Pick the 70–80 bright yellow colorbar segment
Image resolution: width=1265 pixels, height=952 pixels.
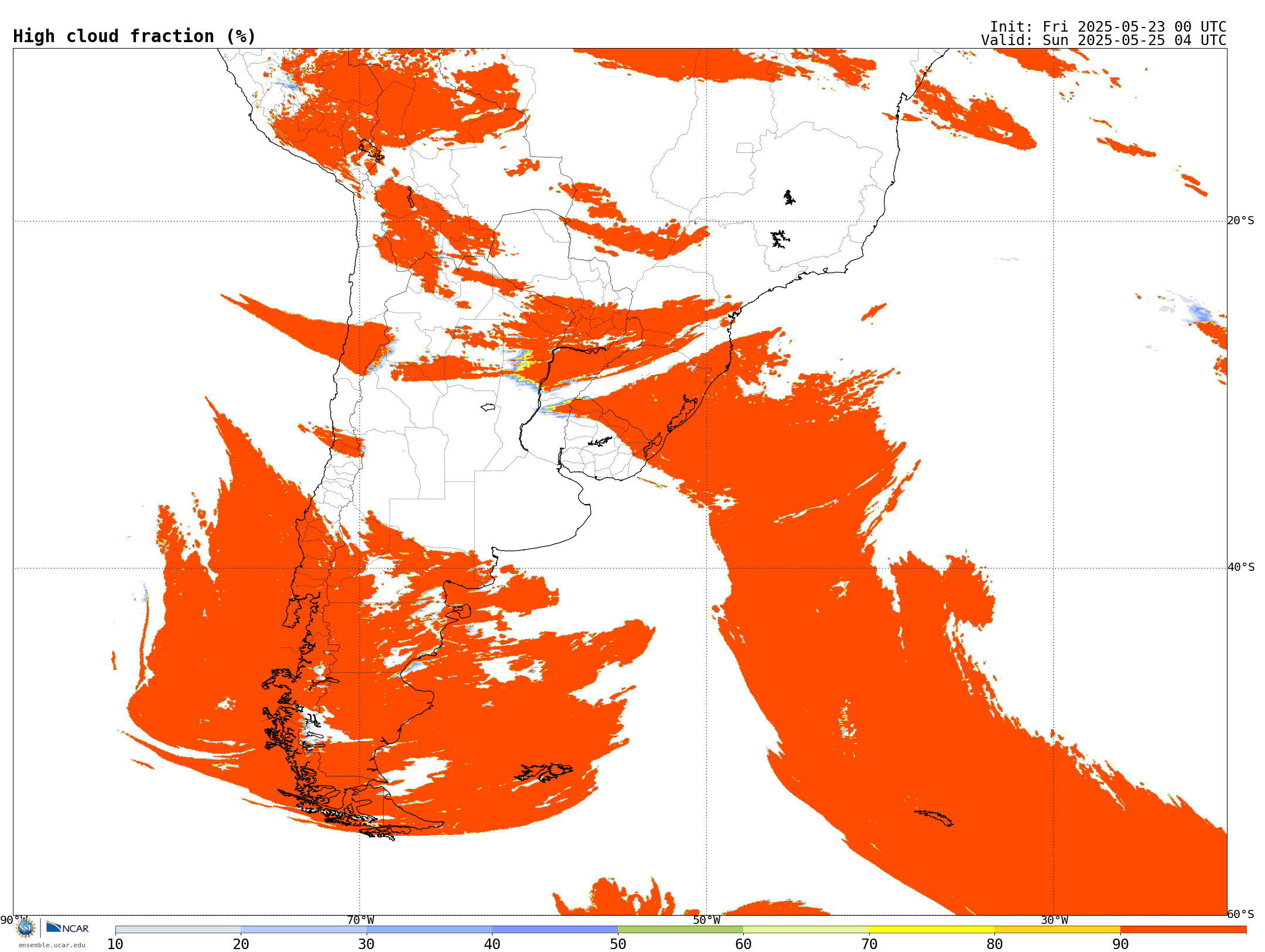pos(932,930)
